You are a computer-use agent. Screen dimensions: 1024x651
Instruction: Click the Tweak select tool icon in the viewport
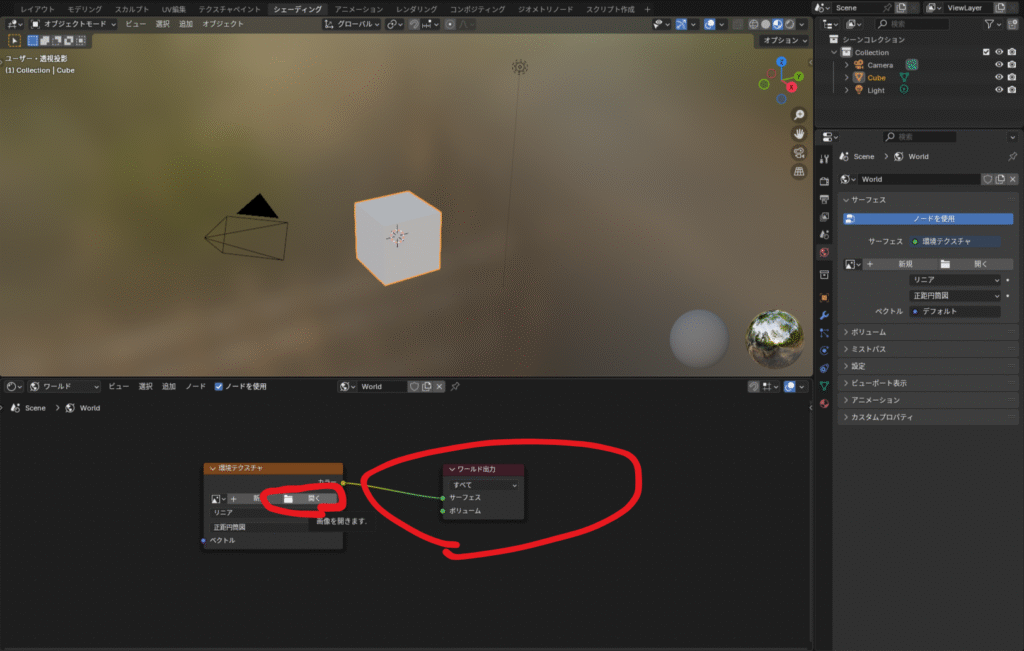tap(14, 40)
